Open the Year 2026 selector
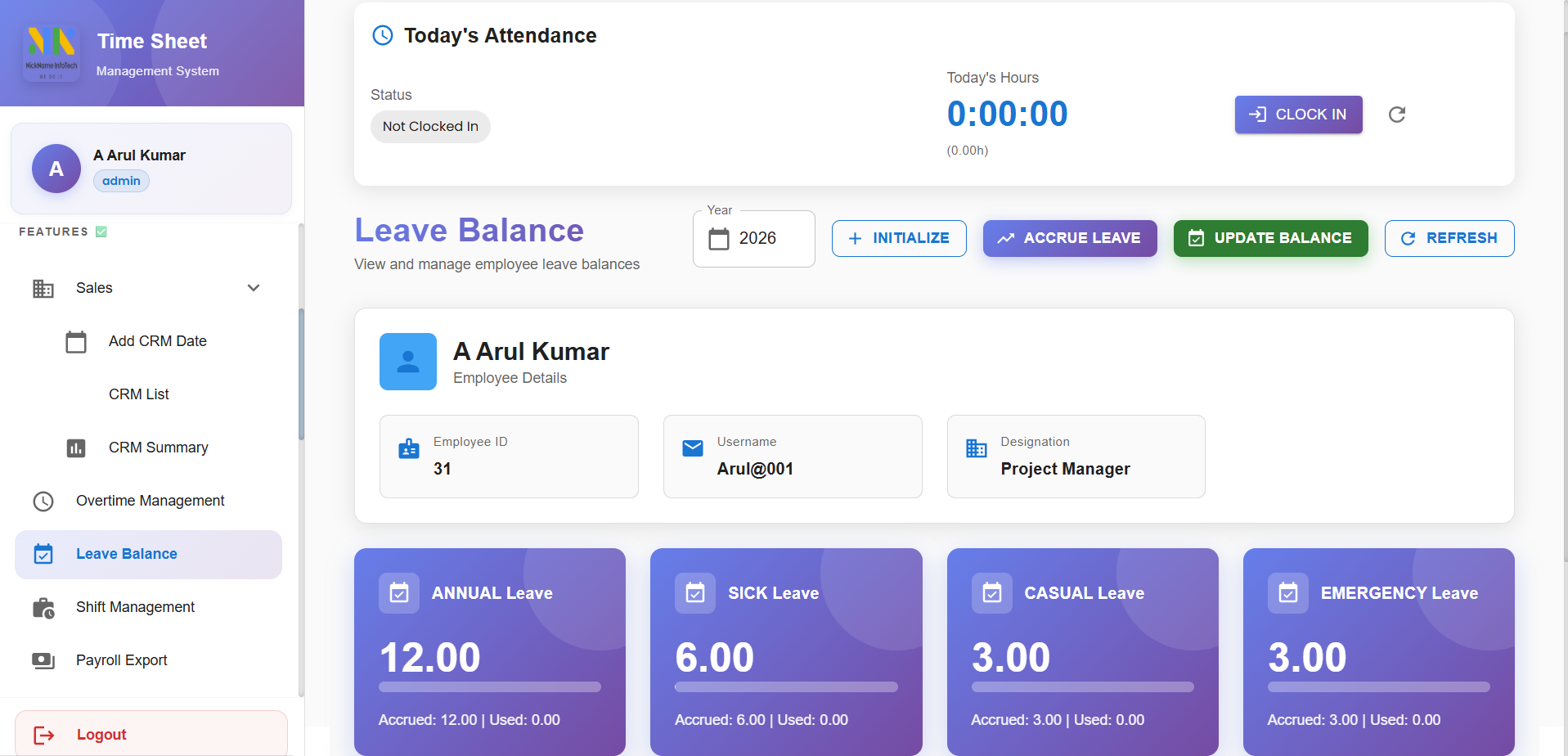The image size is (1568, 756). (x=757, y=238)
